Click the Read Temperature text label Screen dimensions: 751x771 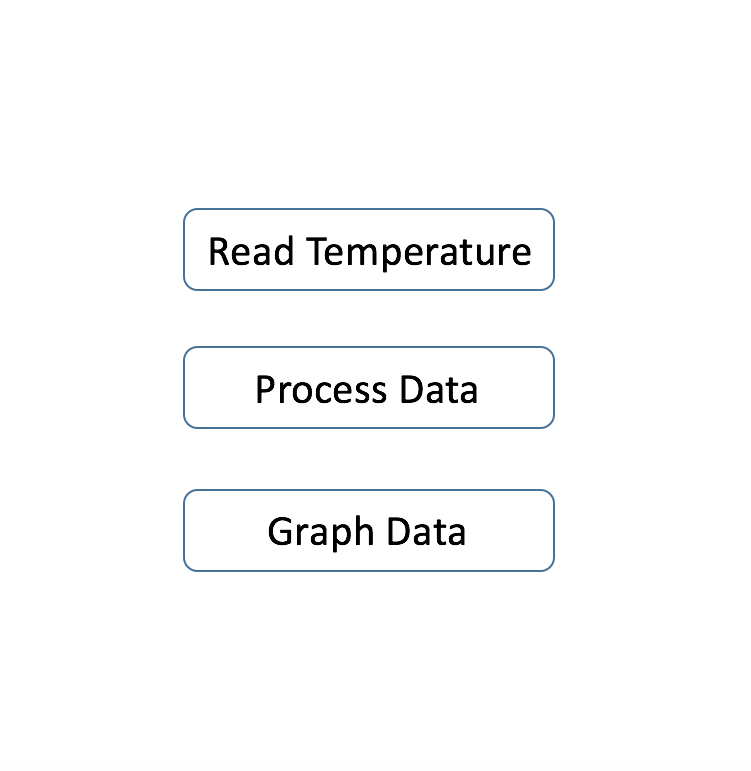pyautogui.click(x=368, y=251)
